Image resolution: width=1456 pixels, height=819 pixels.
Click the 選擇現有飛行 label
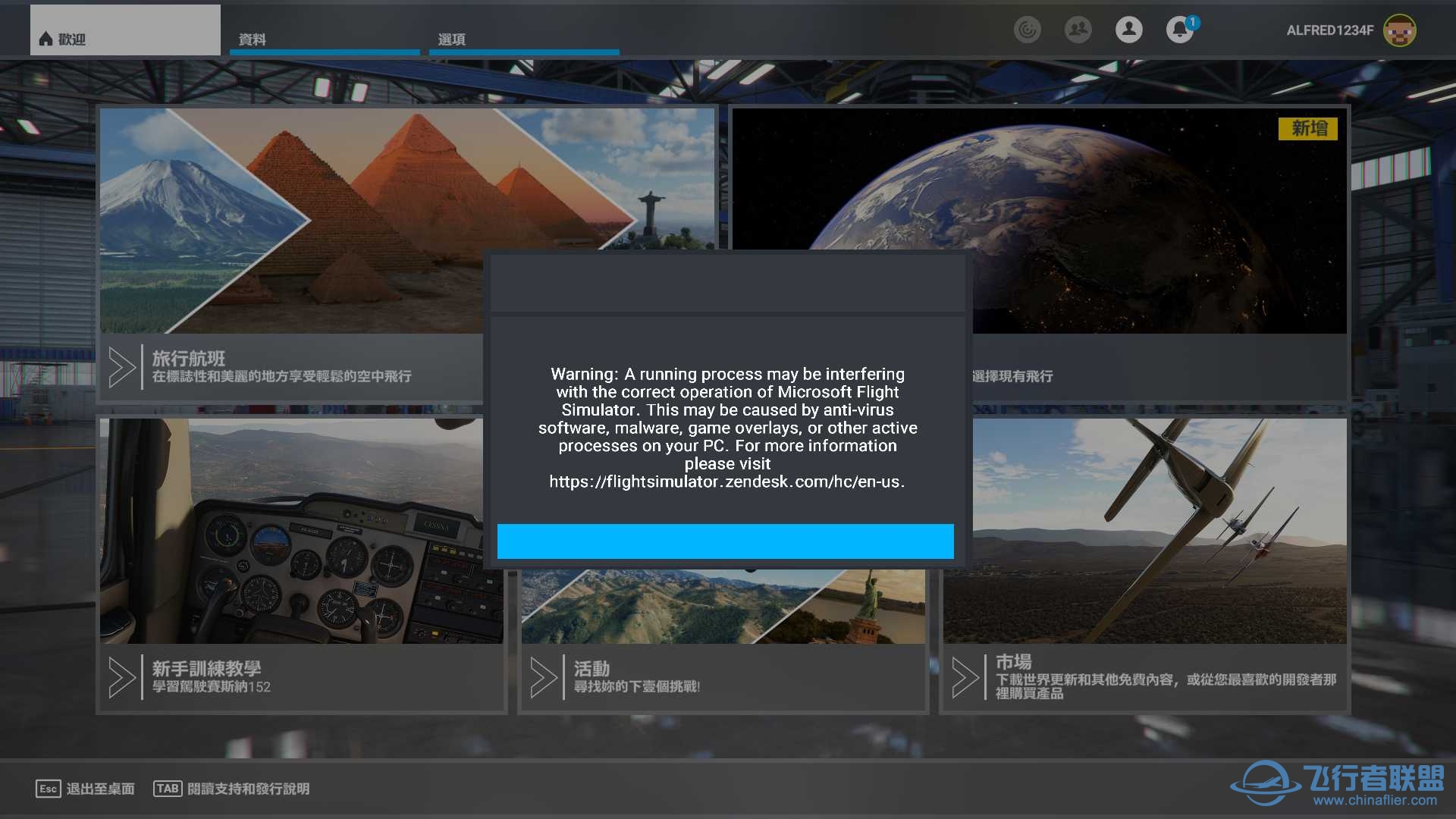point(1012,376)
